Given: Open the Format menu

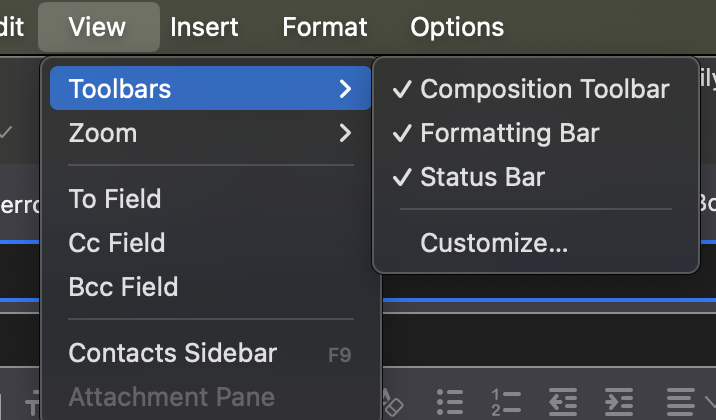Looking at the screenshot, I should pos(325,27).
